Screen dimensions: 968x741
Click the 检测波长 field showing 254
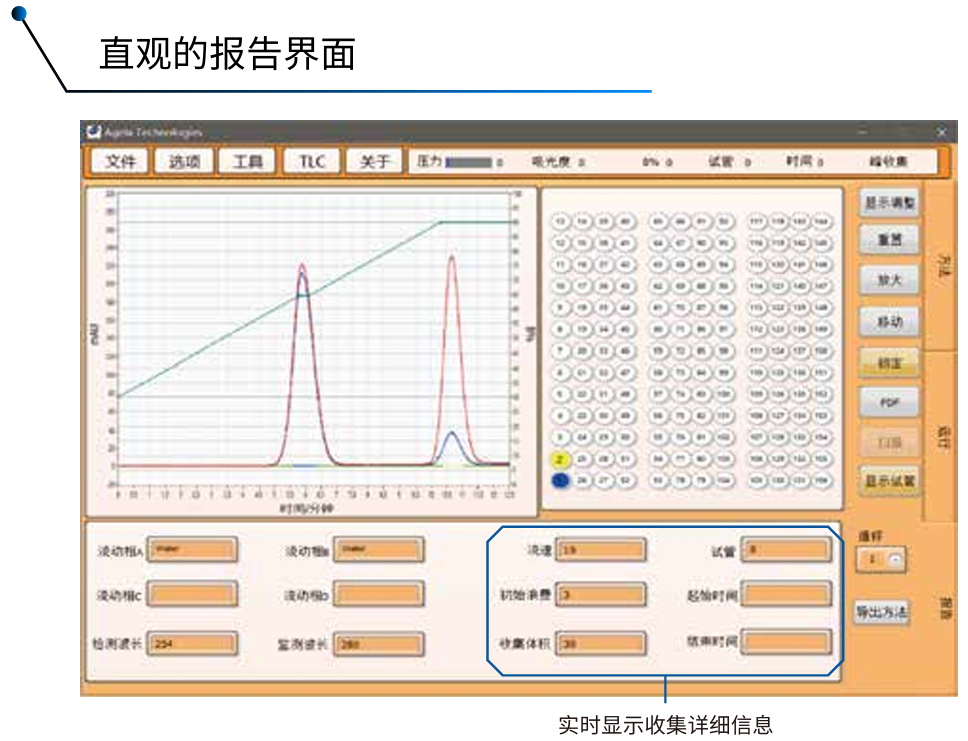point(193,643)
